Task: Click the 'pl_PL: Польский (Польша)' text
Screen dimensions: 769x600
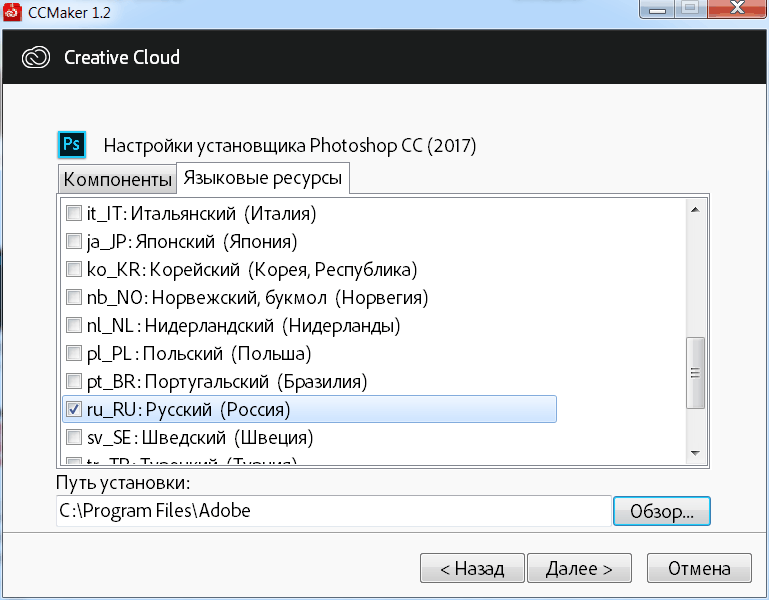Action: pos(199,353)
